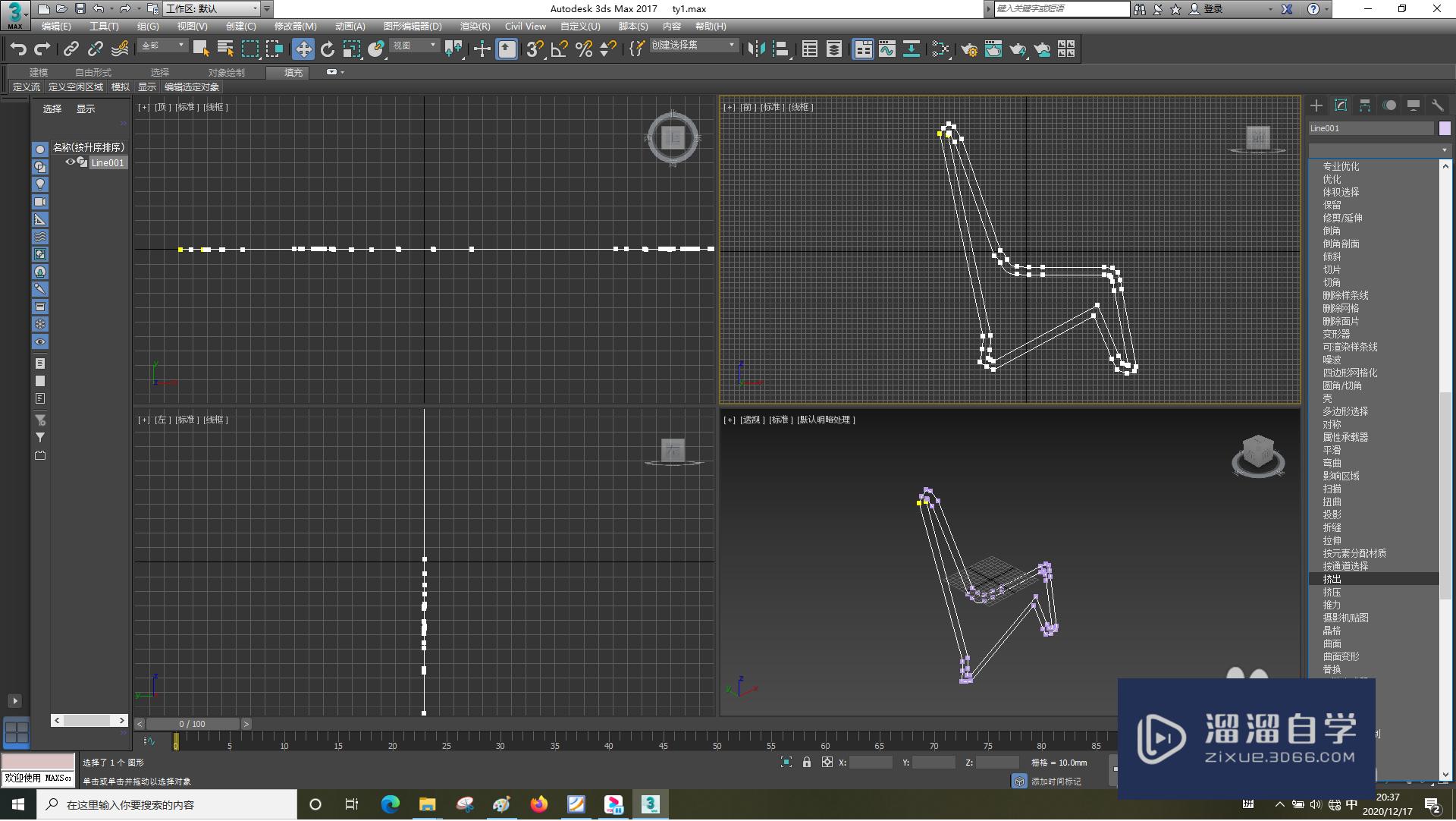
Task: Click the 0 / 100 time slider
Action: point(193,725)
